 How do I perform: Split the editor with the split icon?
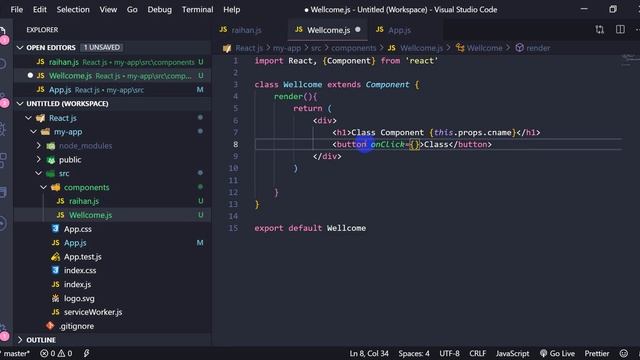[x=620, y=29]
